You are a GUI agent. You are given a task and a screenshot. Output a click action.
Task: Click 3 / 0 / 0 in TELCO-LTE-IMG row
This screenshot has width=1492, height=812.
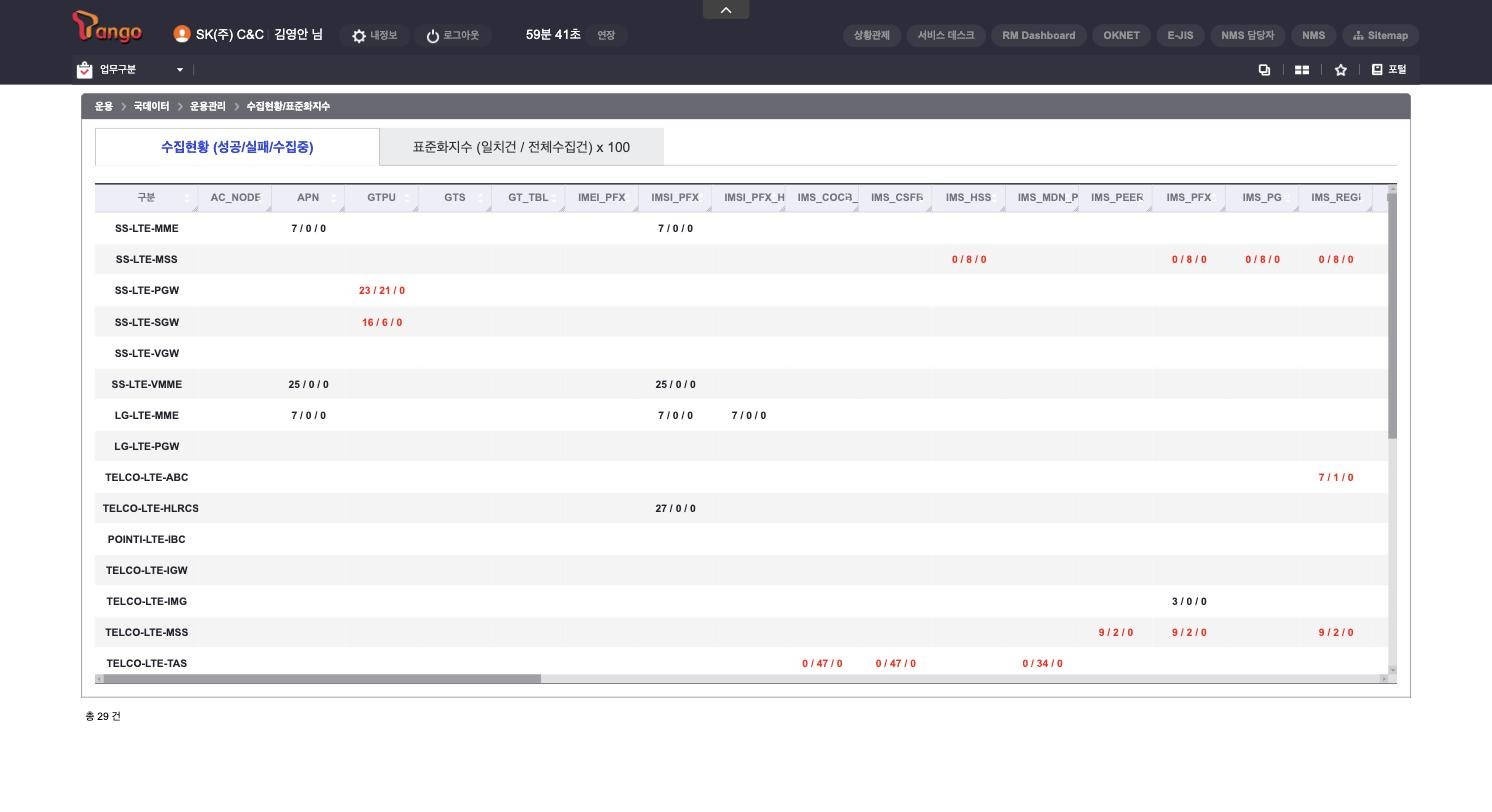click(1189, 602)
